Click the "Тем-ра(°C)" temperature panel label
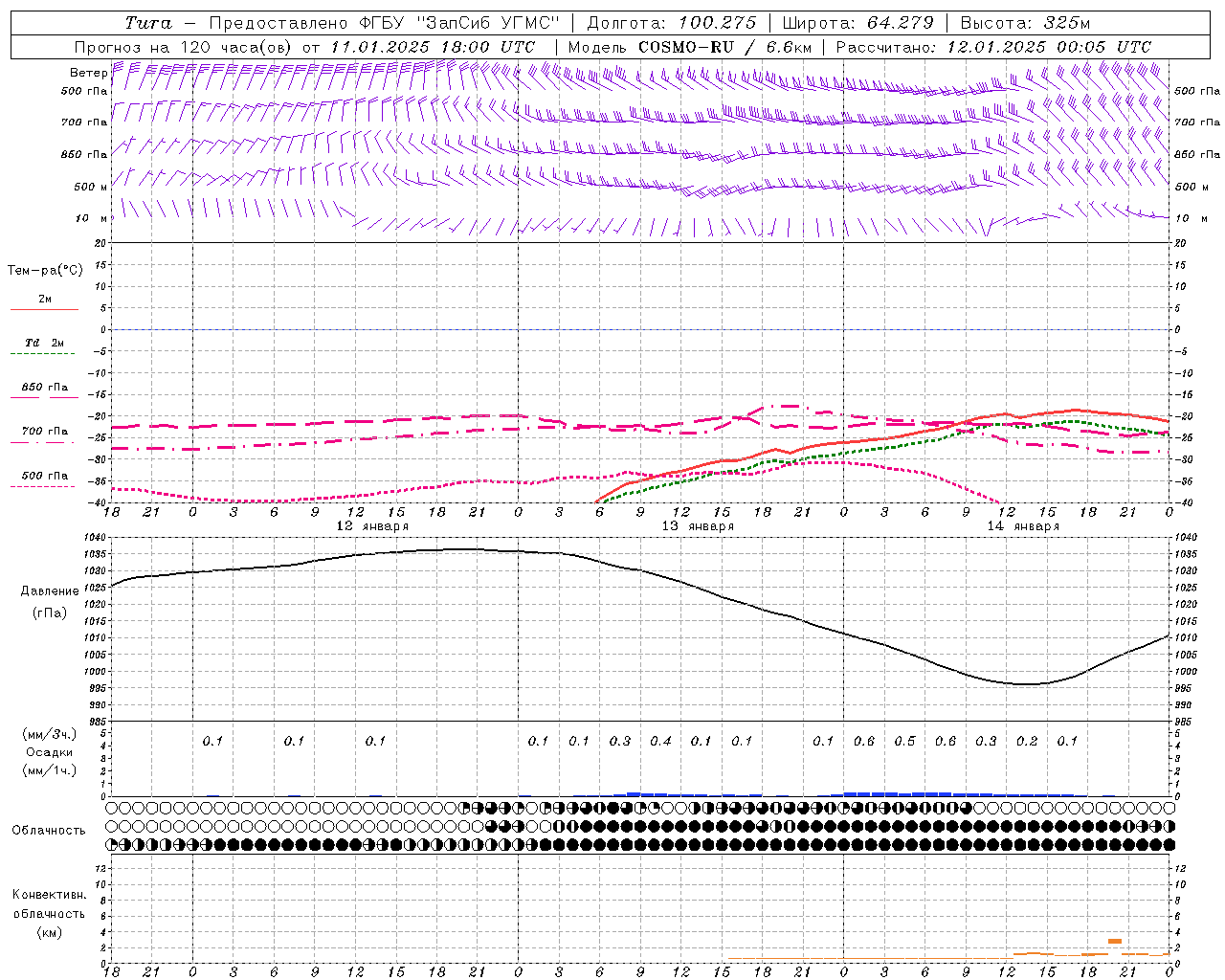Image resolution: width=1225 pixels, height=980 pixels. (x=45, y=271)
